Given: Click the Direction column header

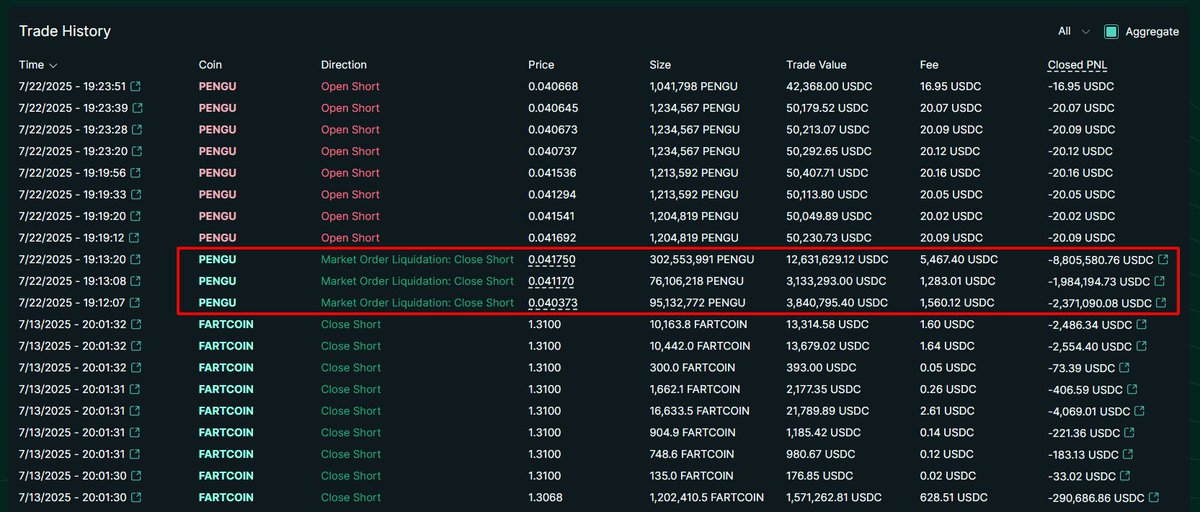Looking at the screenshot, I should pos(344,65).
